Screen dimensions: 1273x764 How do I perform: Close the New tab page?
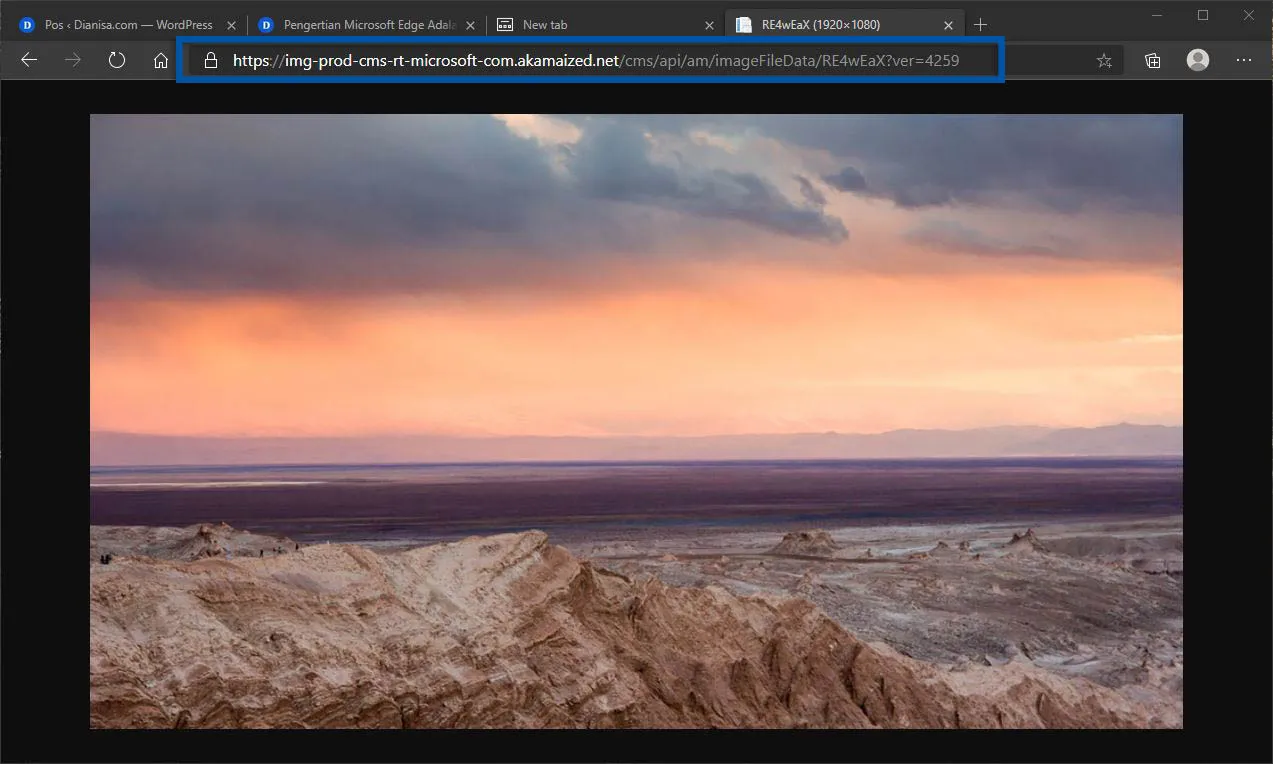709,24
